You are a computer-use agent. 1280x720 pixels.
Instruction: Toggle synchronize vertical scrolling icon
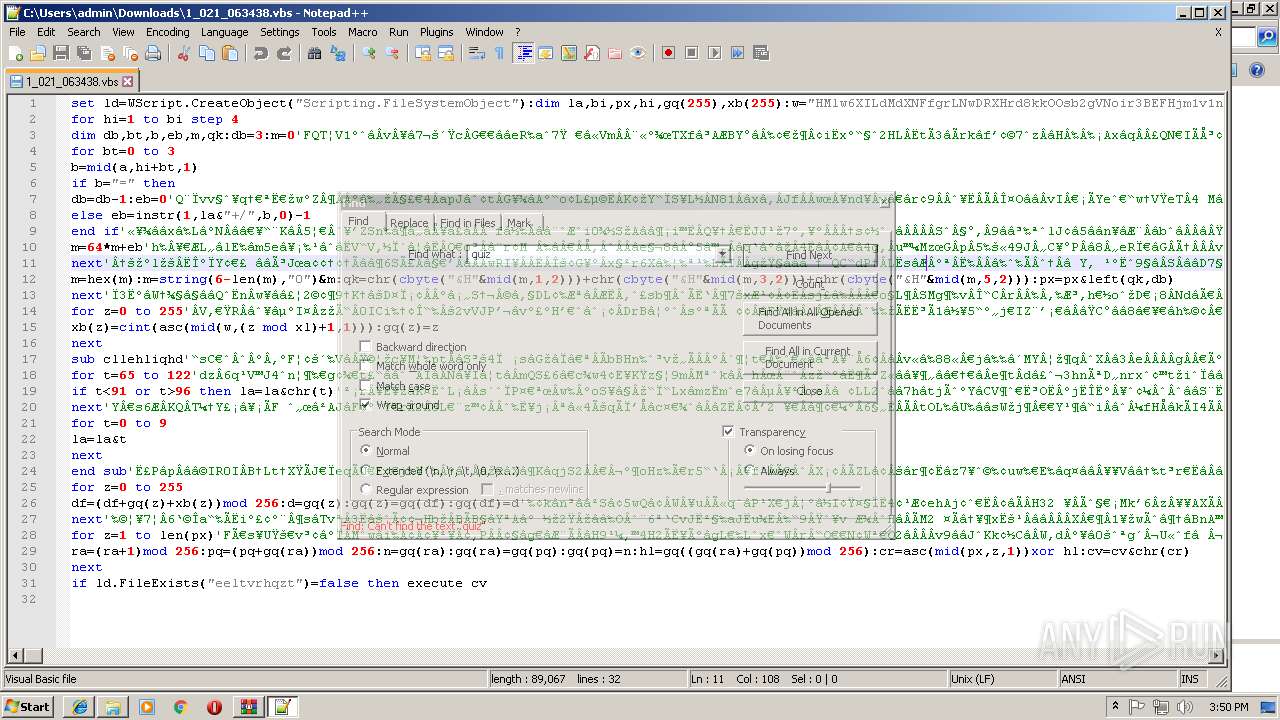(x=423, y=53)
